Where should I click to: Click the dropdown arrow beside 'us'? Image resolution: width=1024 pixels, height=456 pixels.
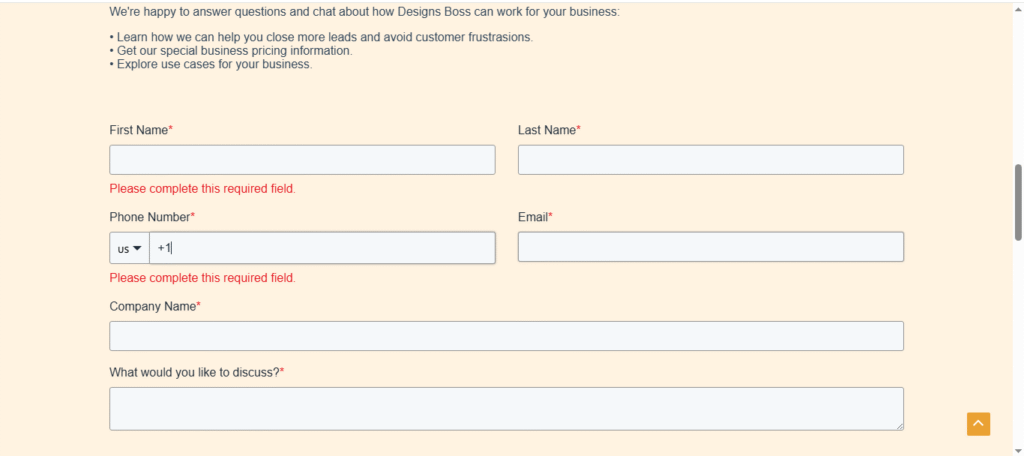pyautogui.click(x=137, y=248)
